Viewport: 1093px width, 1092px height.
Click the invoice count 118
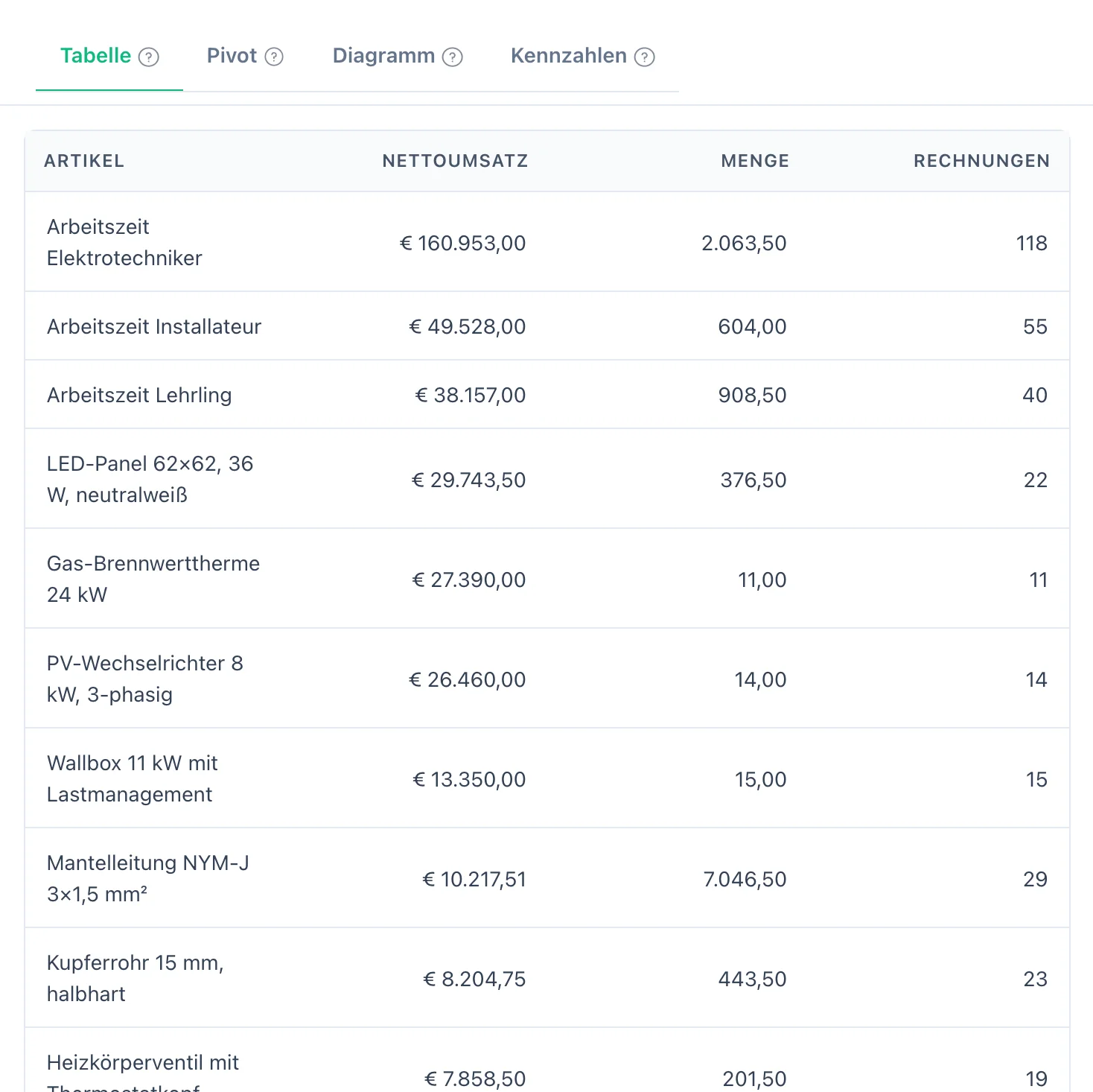1031,243
